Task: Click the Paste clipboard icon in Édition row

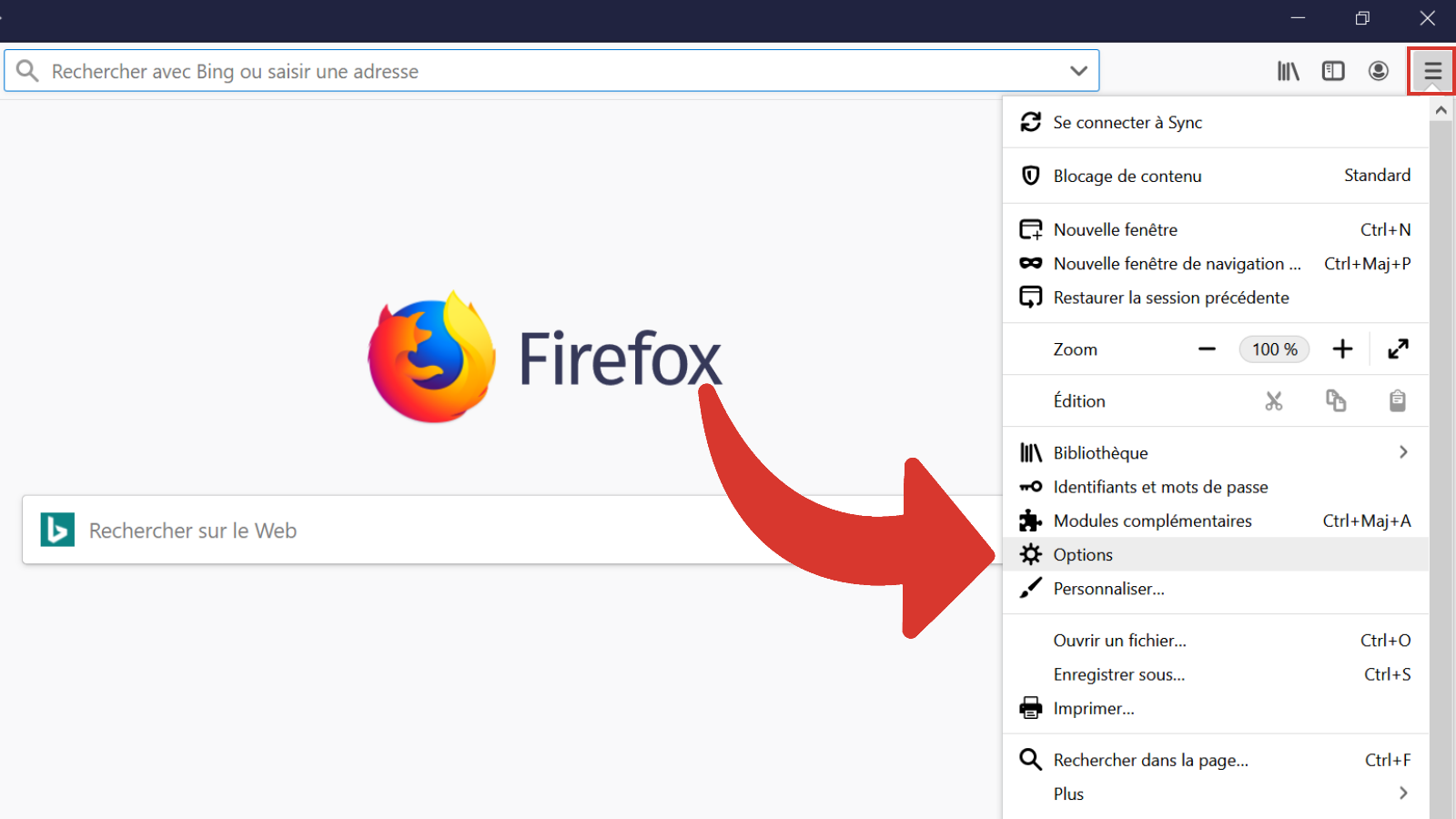Action: 1398,400
